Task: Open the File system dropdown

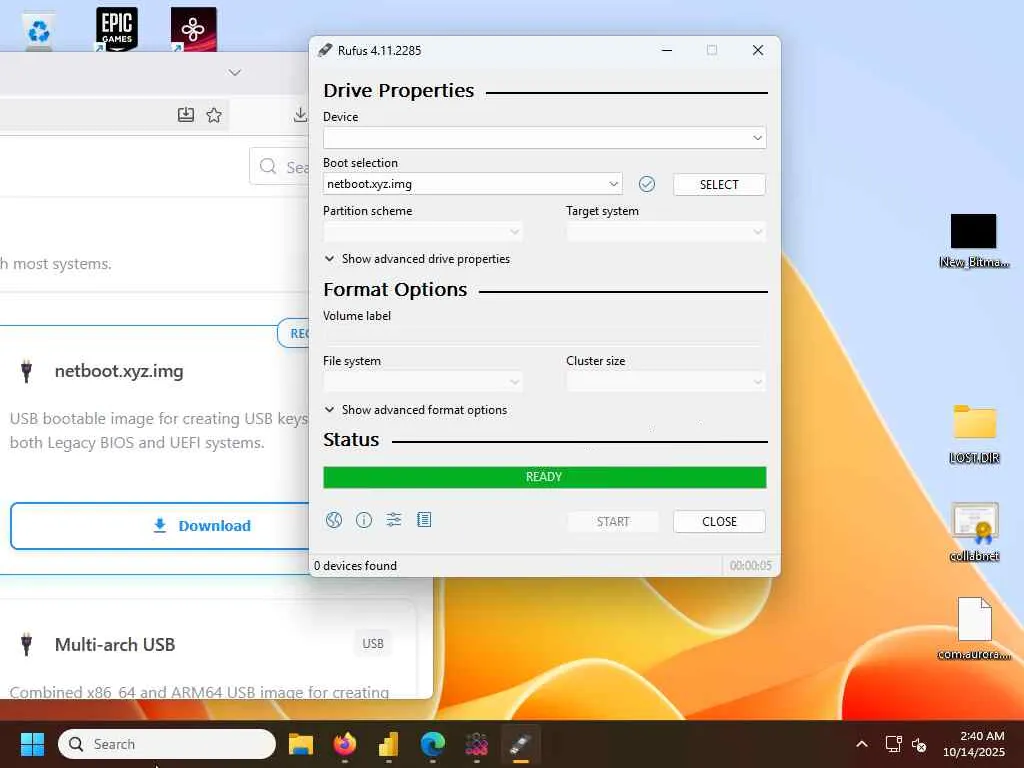Action: pyautogui.click(x=423, y=381)
